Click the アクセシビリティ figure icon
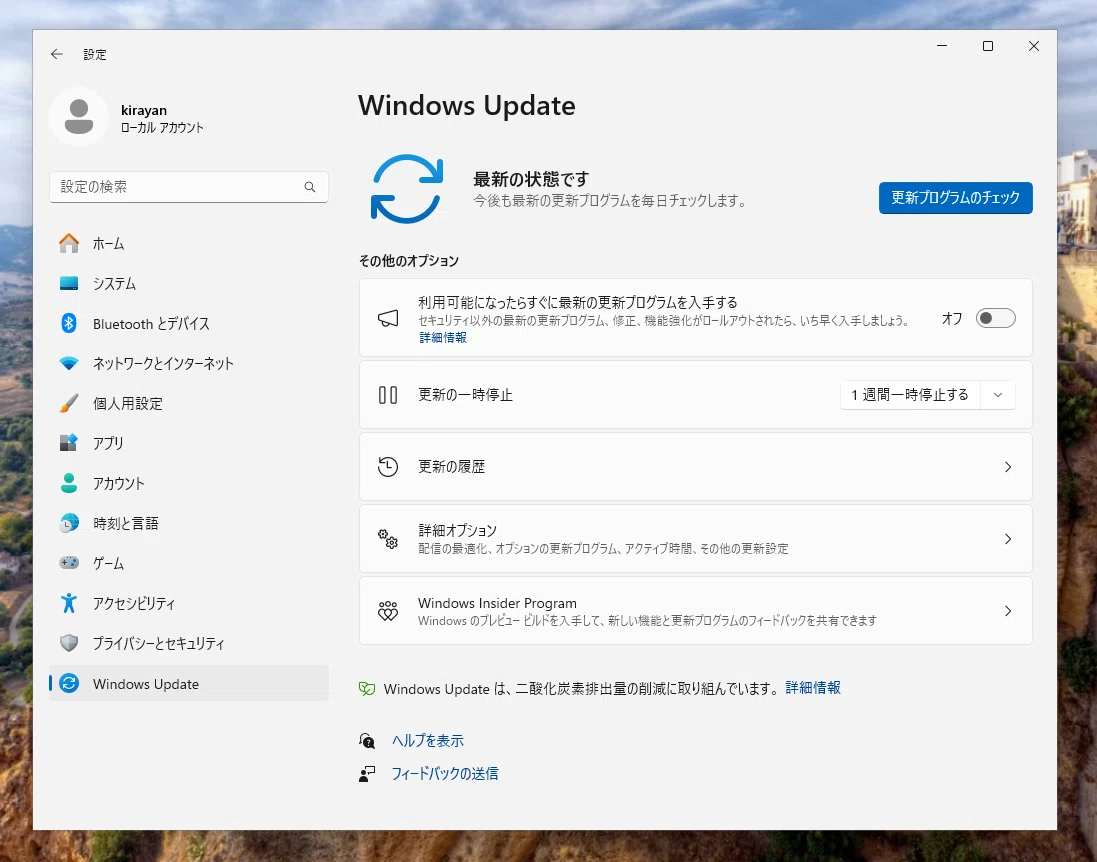The image size is (1097, 862). click(x=69, y=602)
